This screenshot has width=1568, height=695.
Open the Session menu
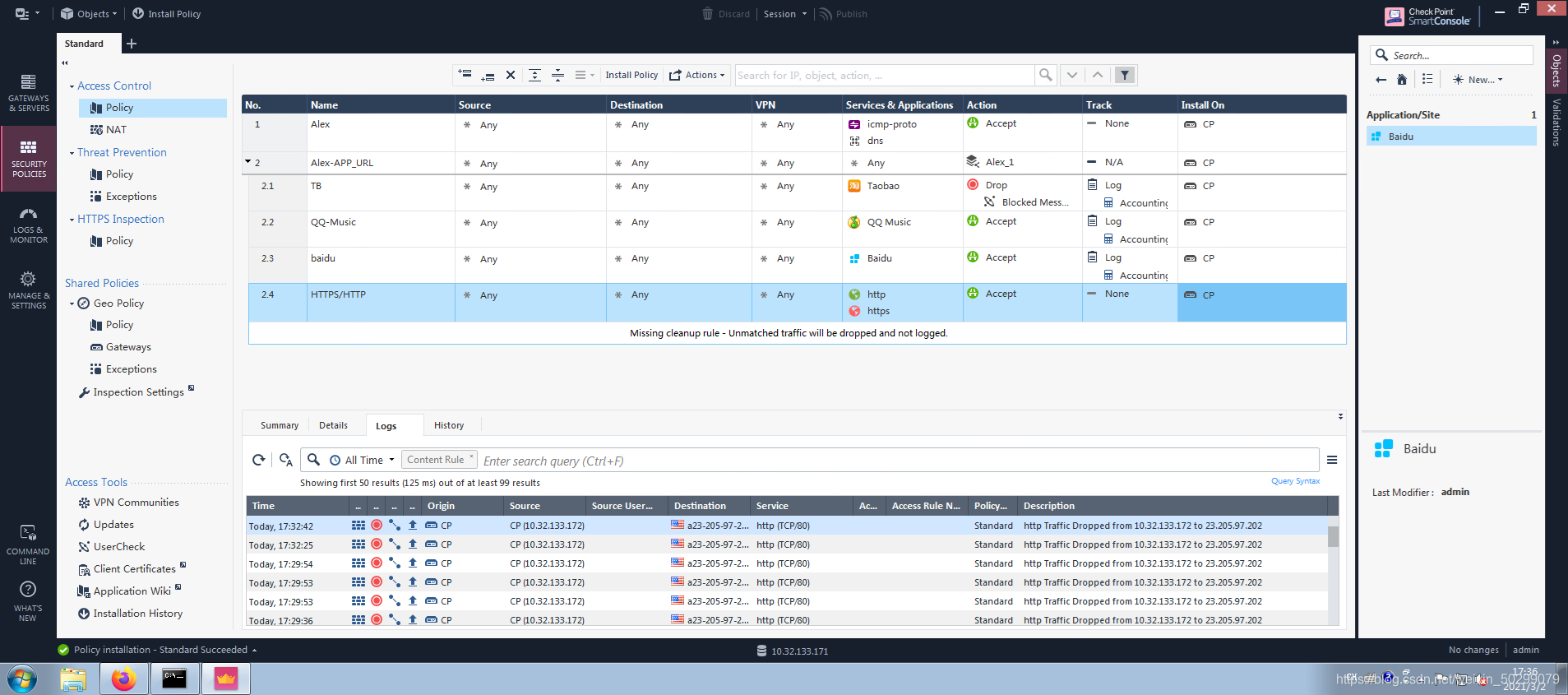pos(785,14)
